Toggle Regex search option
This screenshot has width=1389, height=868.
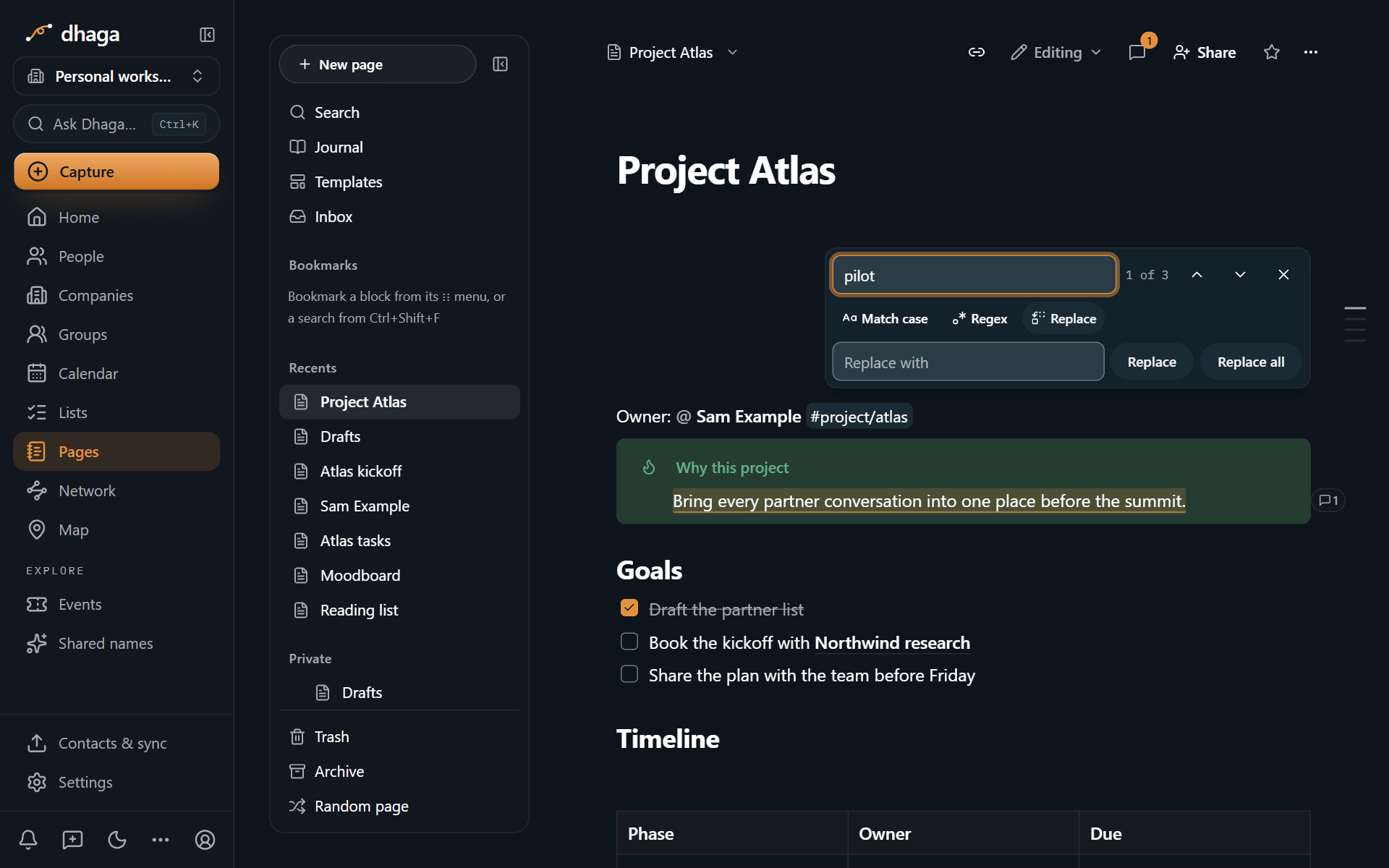(980, 319)
